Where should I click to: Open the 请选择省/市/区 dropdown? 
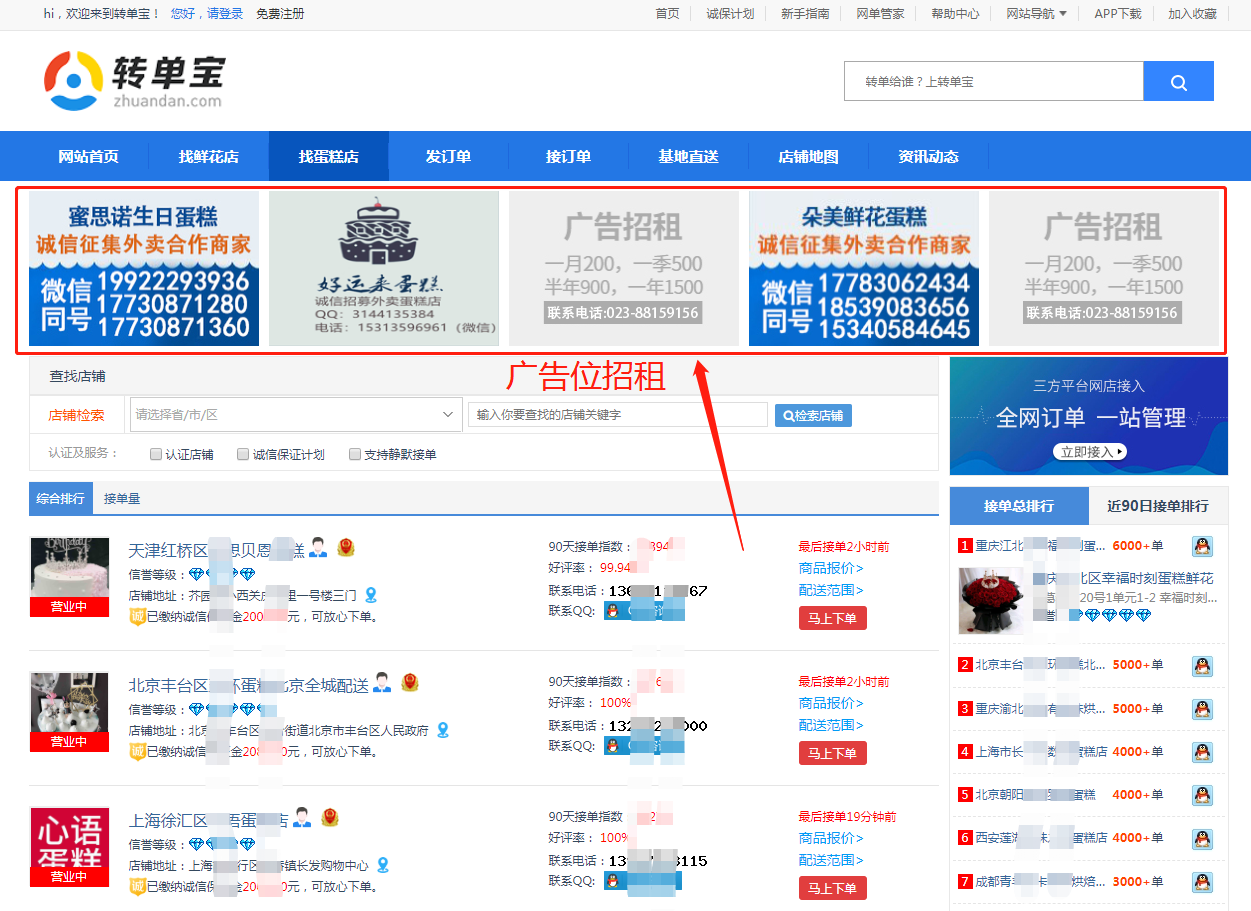point(296,414)
